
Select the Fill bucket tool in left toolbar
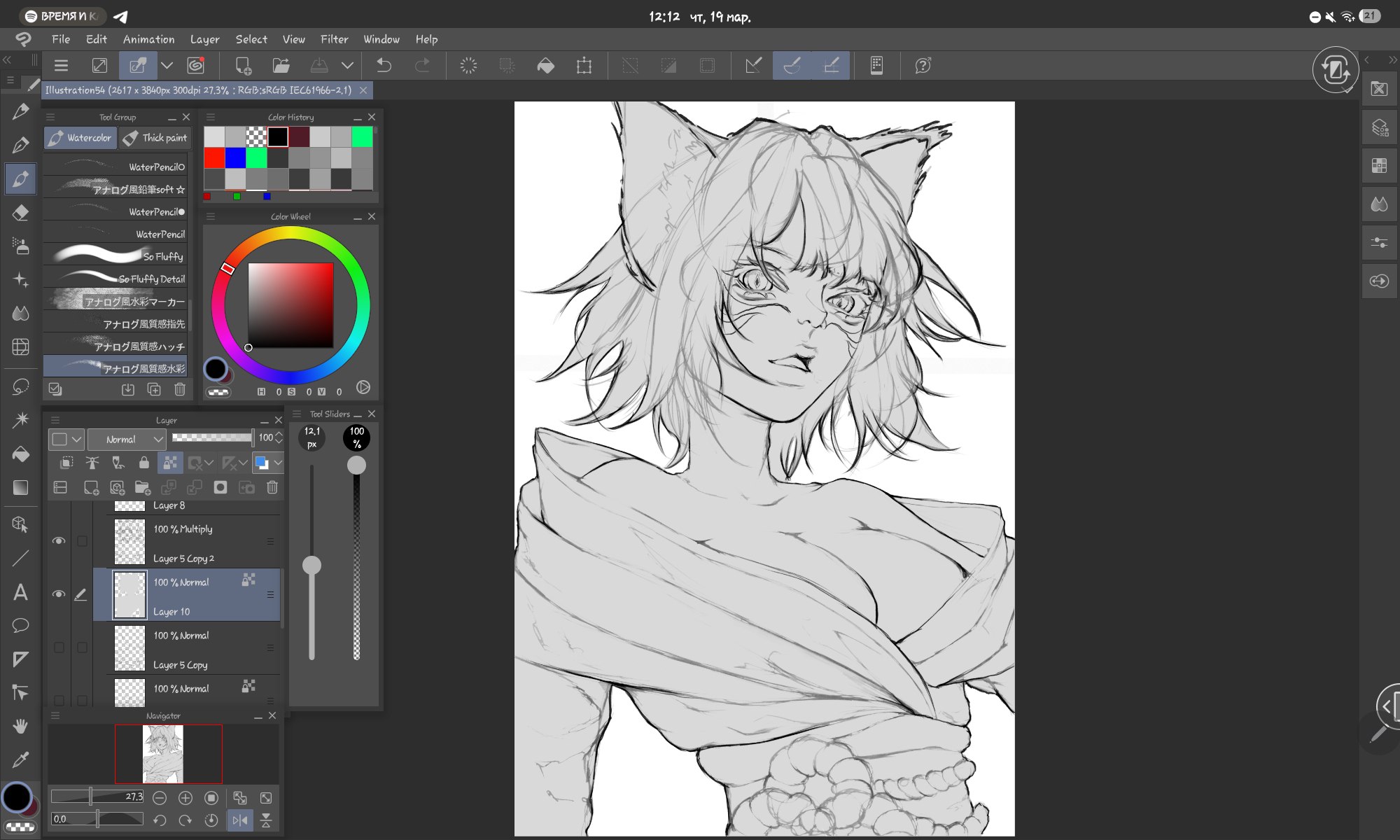coord(20,454)
